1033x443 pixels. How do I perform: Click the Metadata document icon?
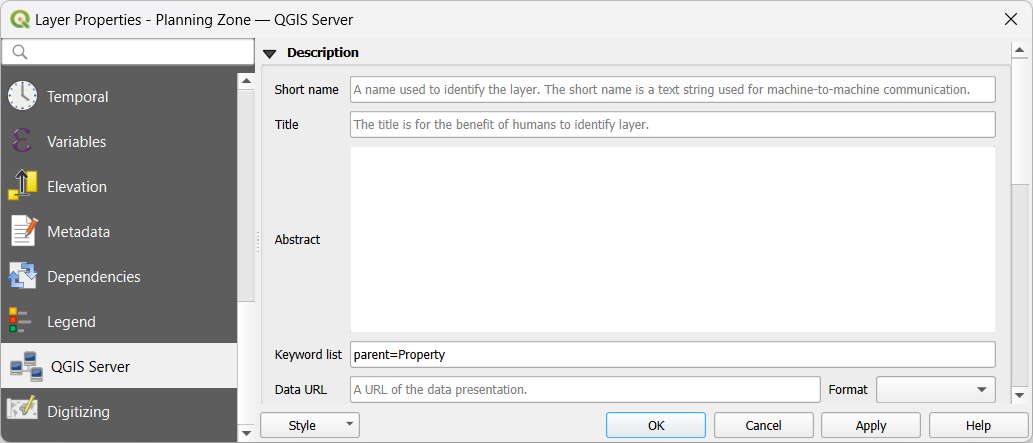[x=22, y=231]
